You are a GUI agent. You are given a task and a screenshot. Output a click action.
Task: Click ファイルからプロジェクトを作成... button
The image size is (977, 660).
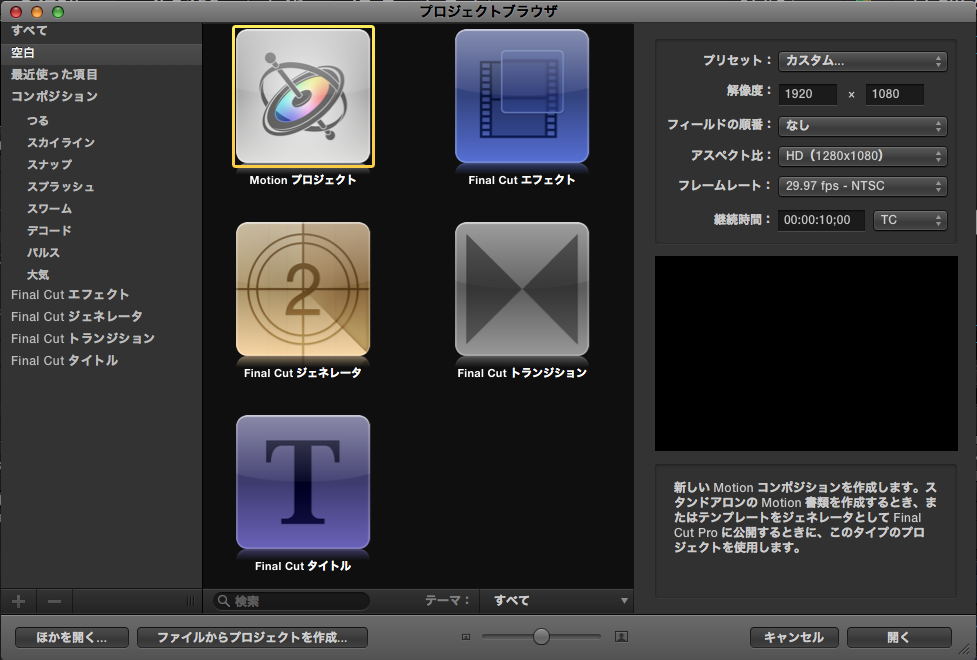252,638
